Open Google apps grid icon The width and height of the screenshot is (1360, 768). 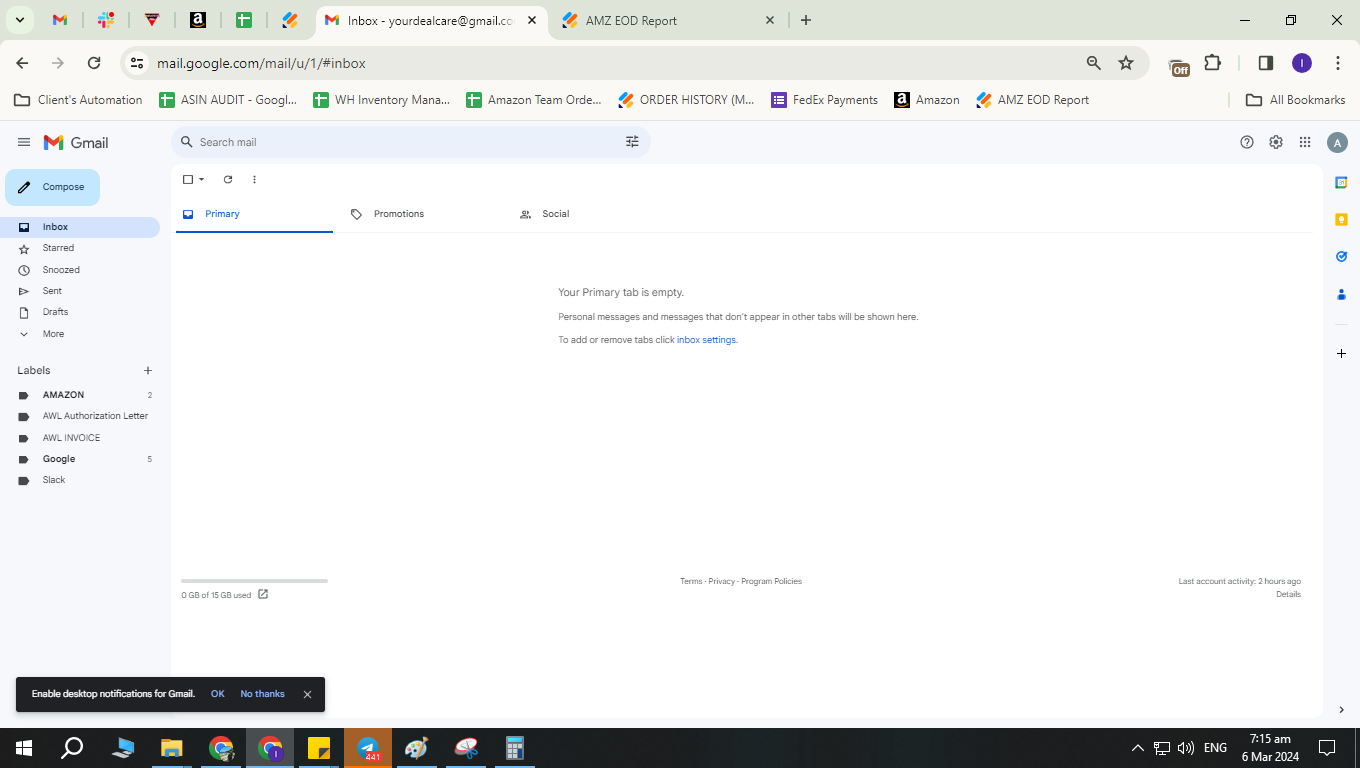click(1305, 142)
